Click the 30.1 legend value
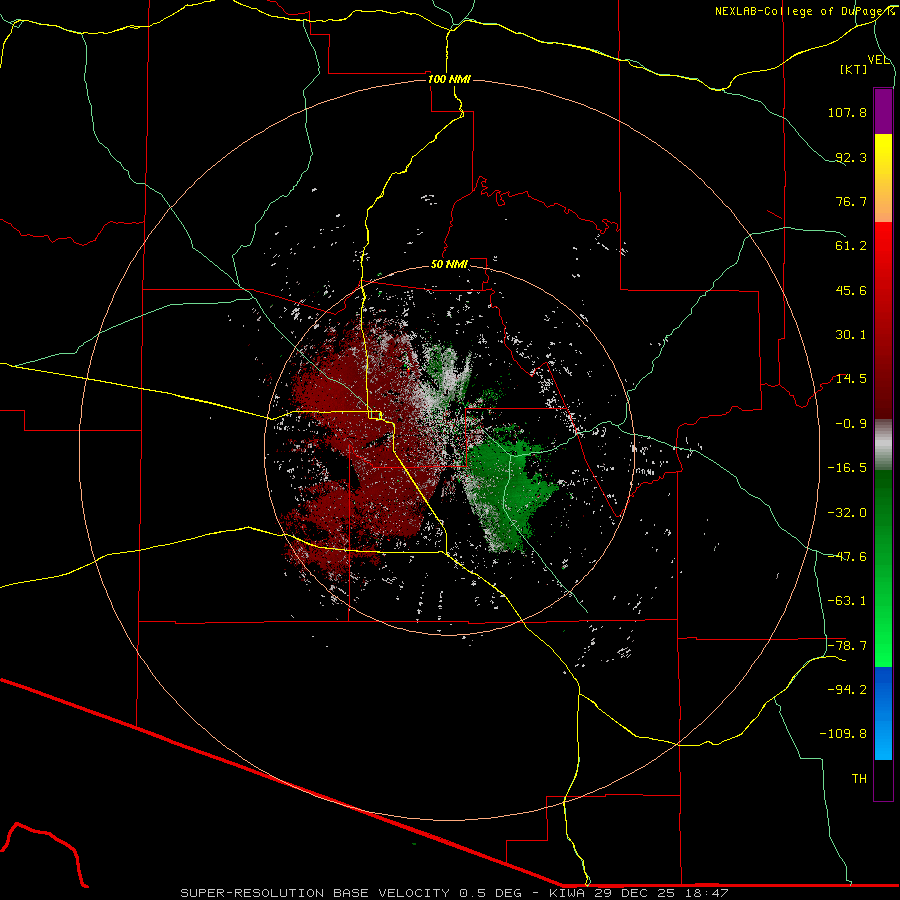Viewport: 900px width, 900px height. [851, 335]
